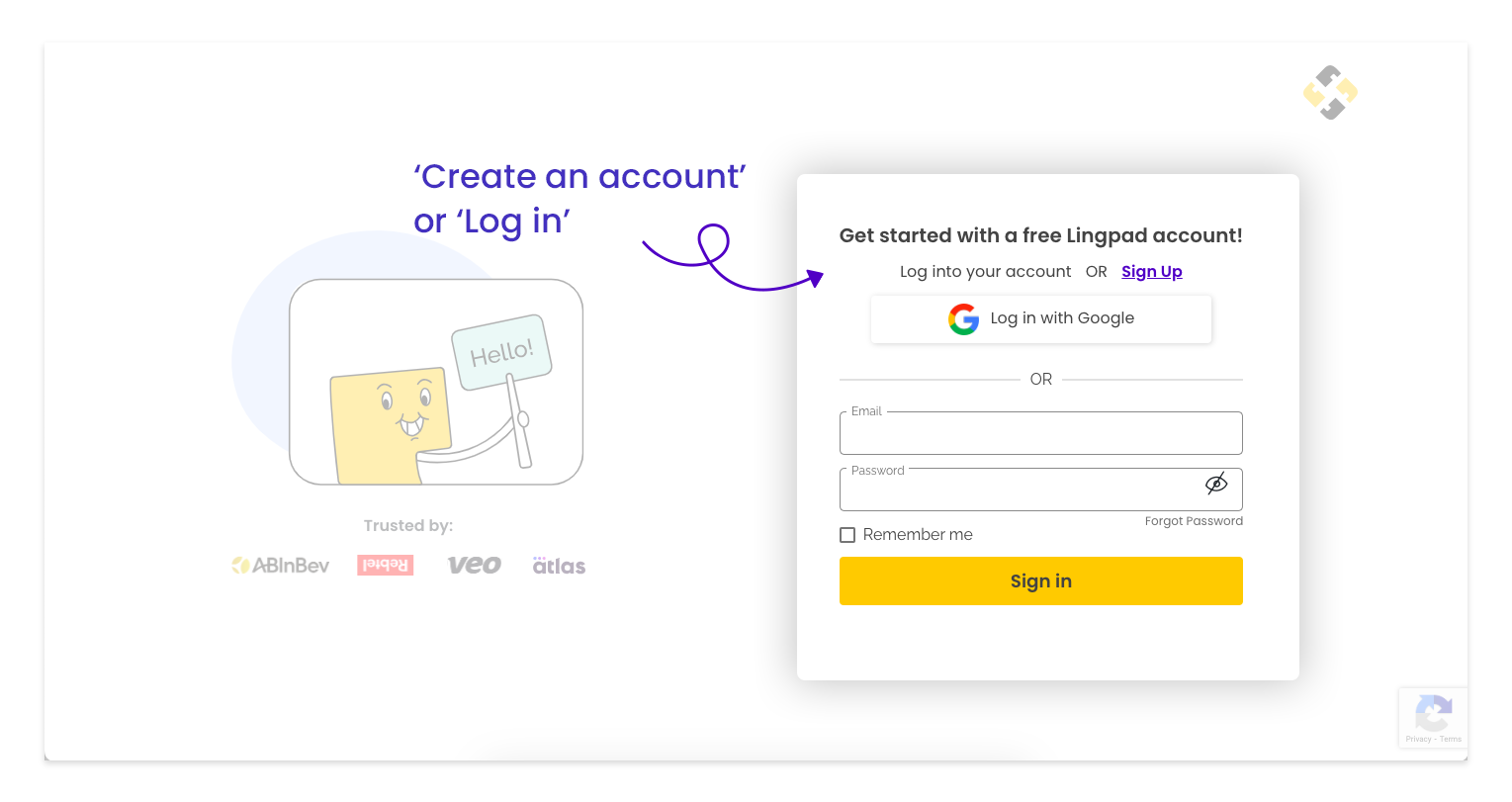Viewport: 1512px width, 802px height.
Task: Click the Rebtel logo
Action: [x=385, y=564]
